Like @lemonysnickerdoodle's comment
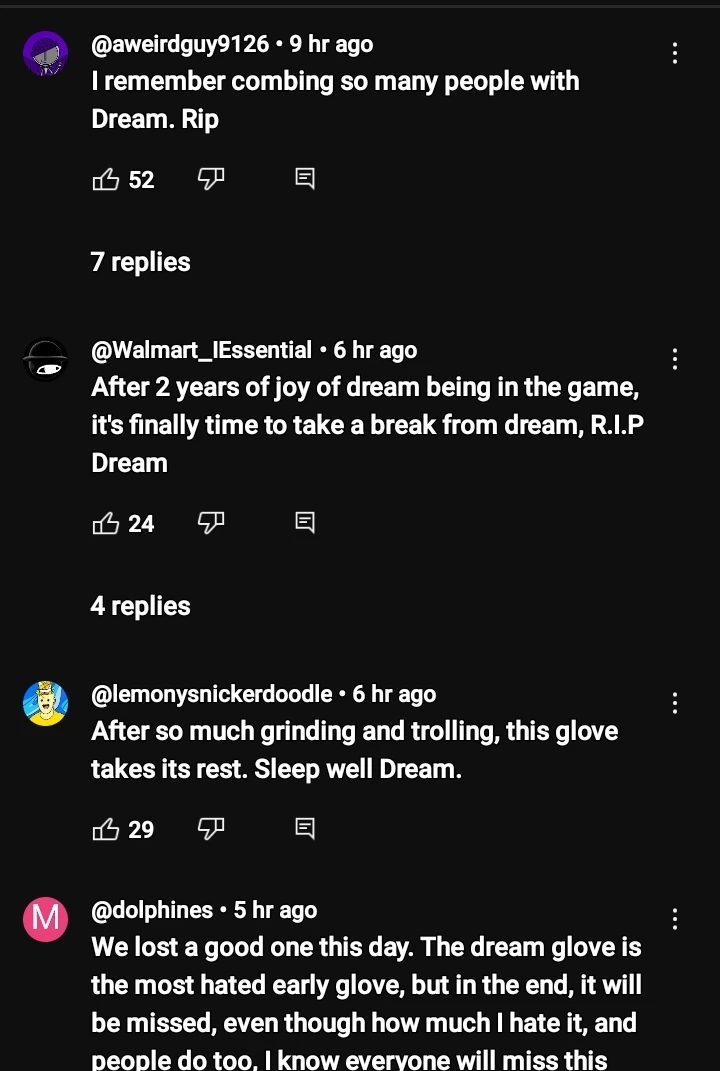This screenshot has height=1071, width=720. [106, 829]
